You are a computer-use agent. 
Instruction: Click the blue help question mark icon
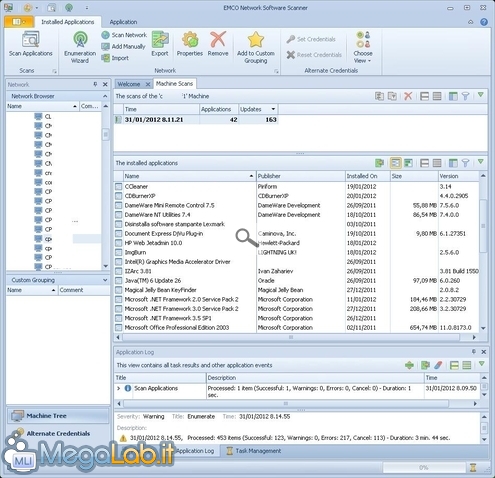484,22
